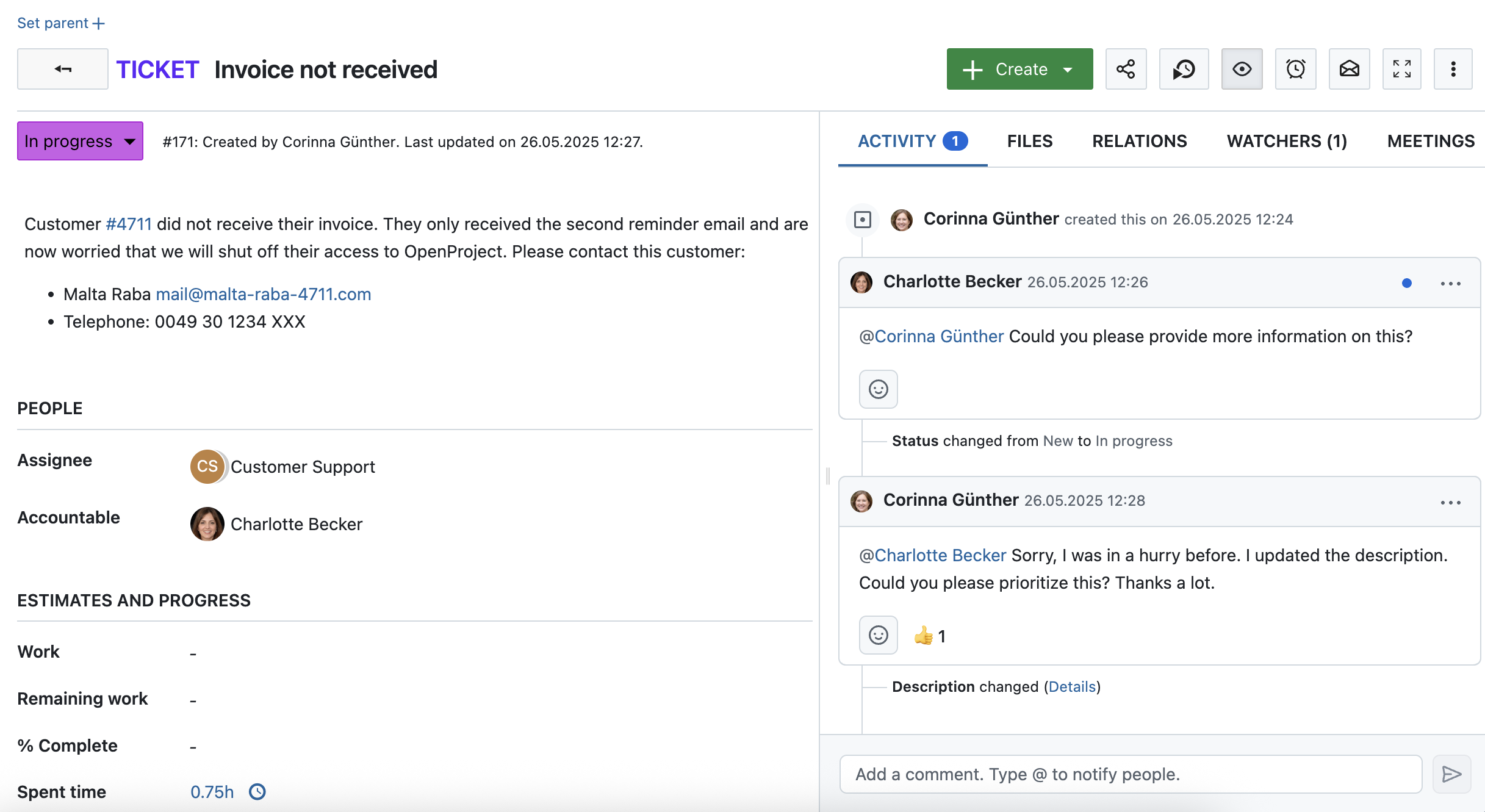The width and height of the screenshot is (1485, 812).
Task: Open the more actions three-dot menu
Action: click(1453, 69)
